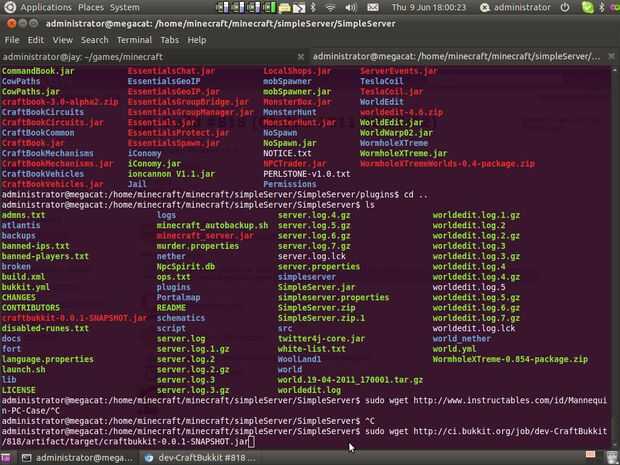Click the Bluetooth indicator beside the Wi-Fi icon
This screenshot has width=620, height=465.
coord(313,7)
